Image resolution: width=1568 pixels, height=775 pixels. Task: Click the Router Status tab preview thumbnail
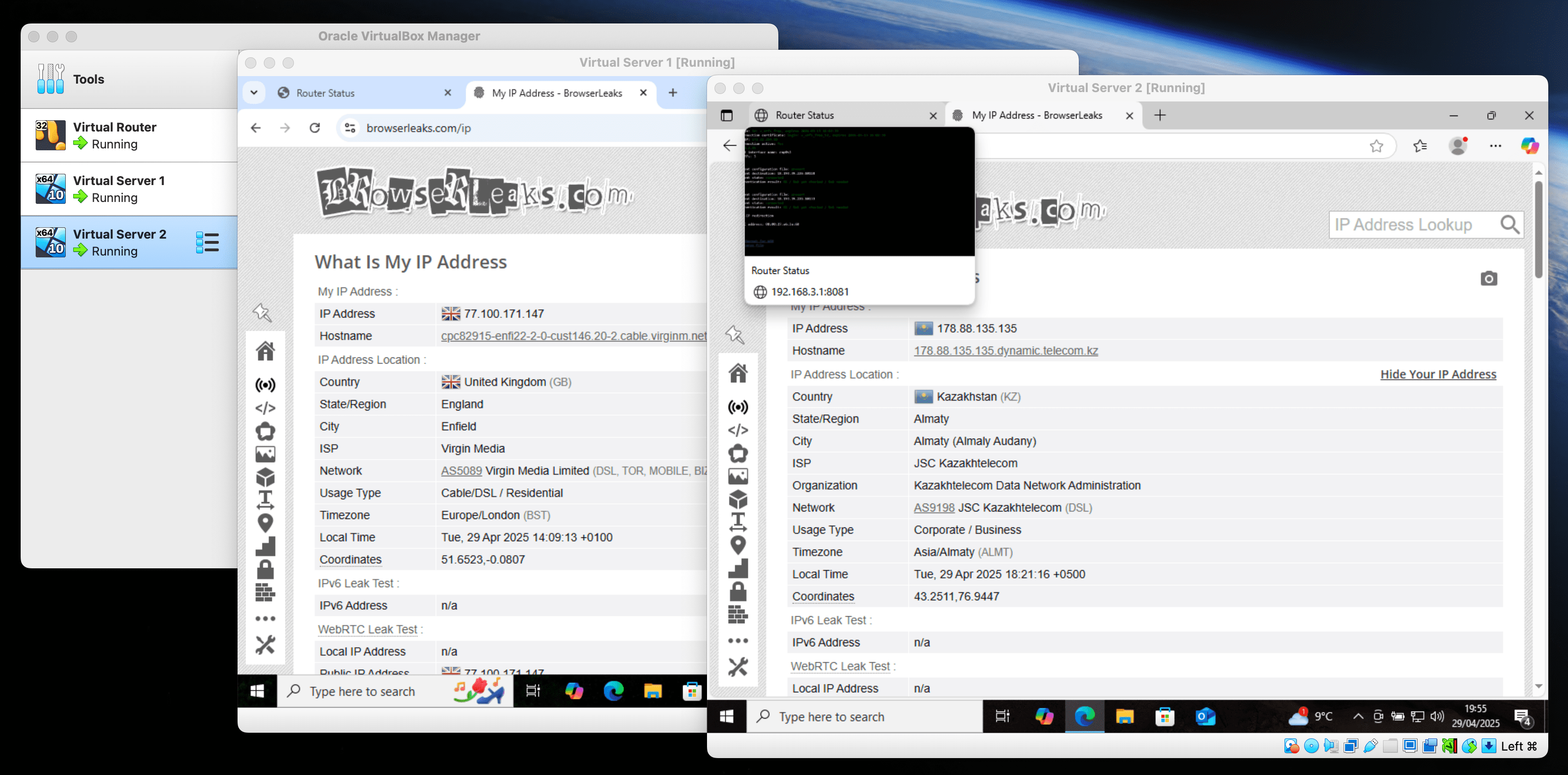860,192
